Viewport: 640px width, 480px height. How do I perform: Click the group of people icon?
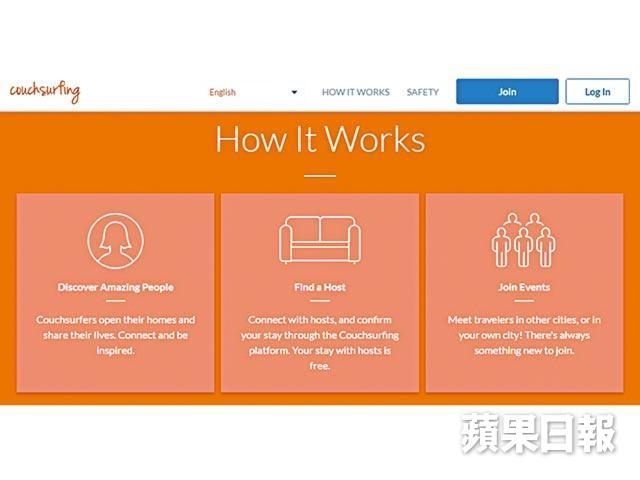pyautogui.click(x=524, y=240)
